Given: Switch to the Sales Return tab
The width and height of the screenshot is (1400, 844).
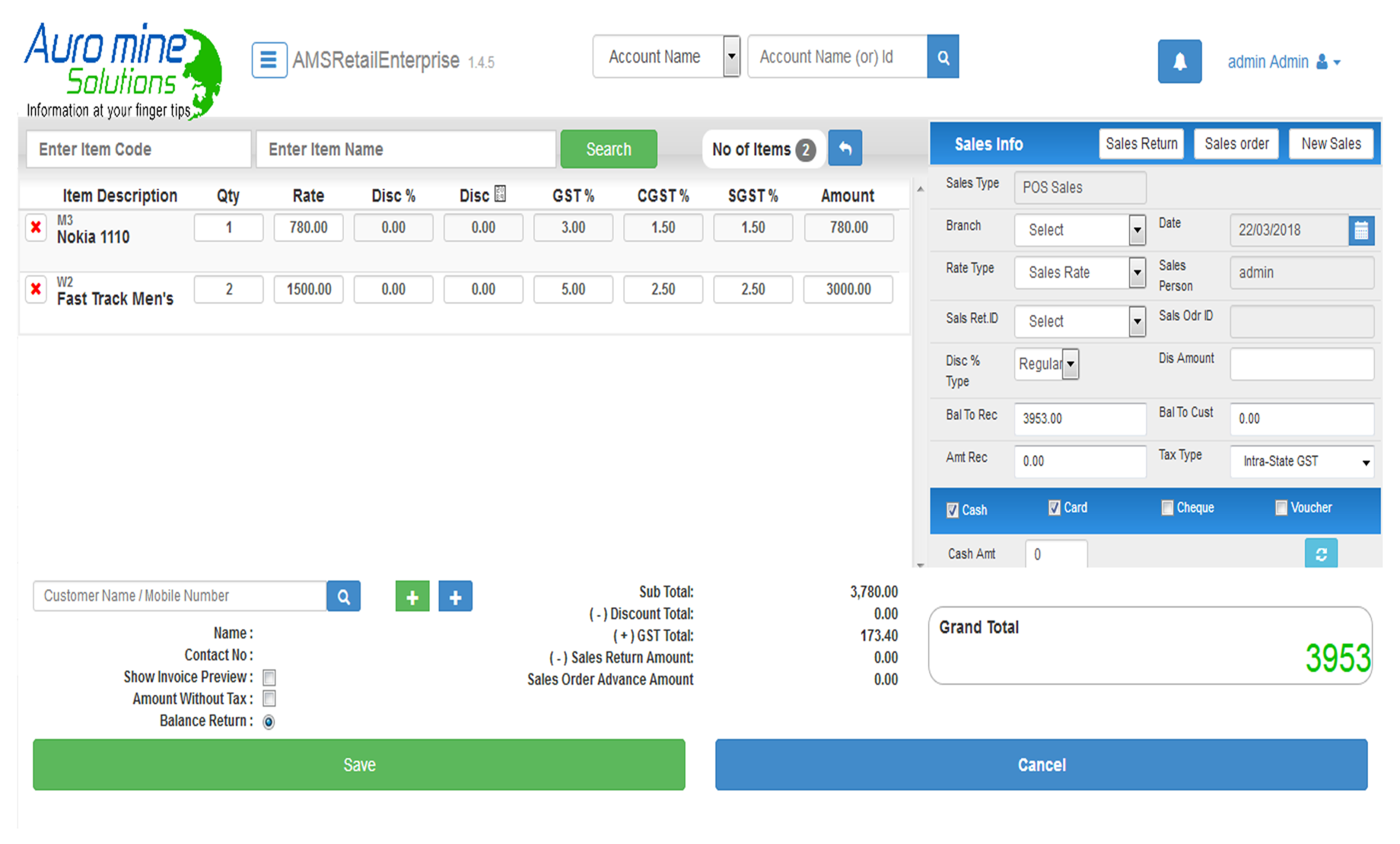Looking at the screenshot, I should click(1141, 144).
